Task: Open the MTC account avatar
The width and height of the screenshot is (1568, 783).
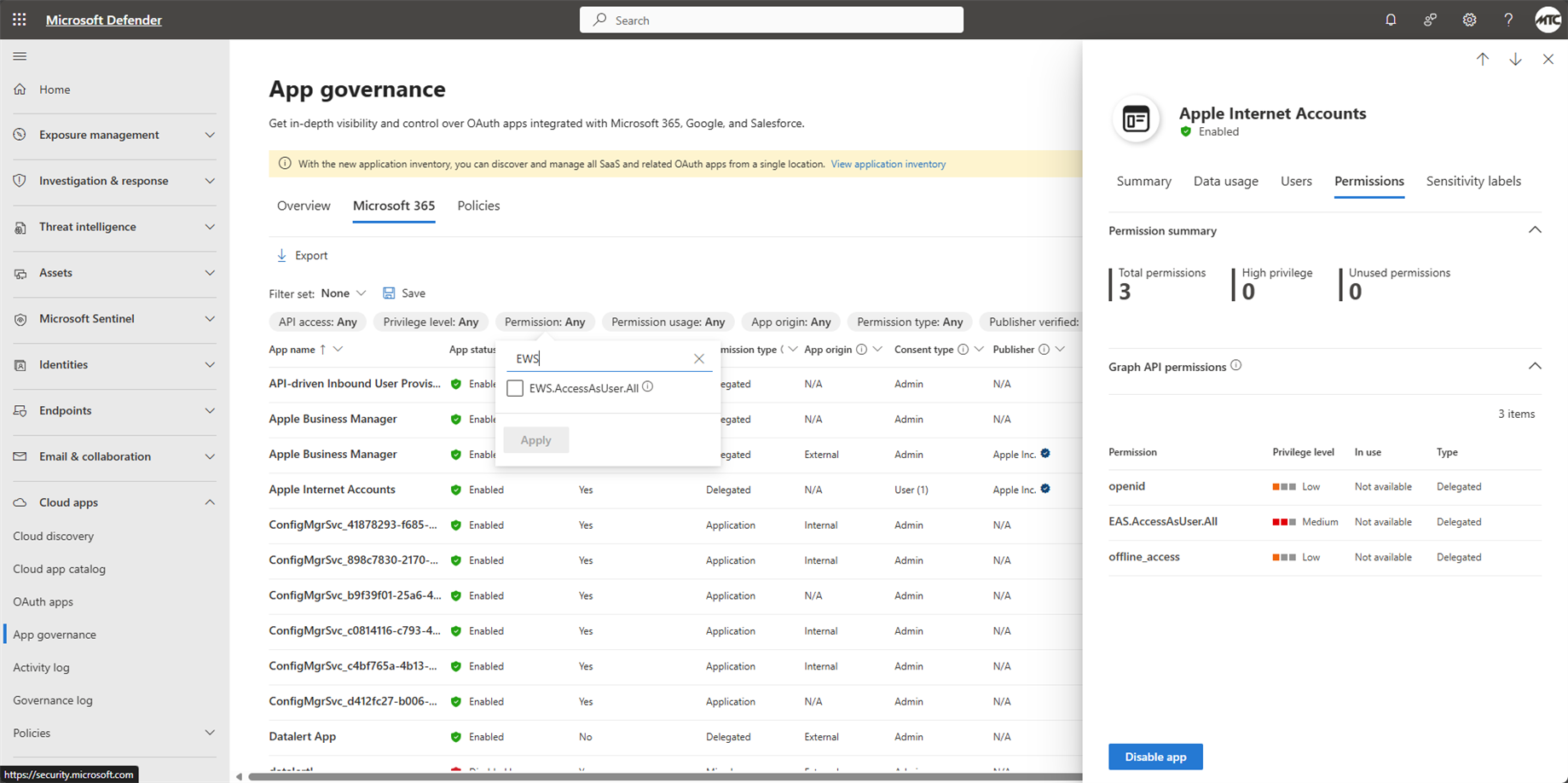Action: point(1548,20)
